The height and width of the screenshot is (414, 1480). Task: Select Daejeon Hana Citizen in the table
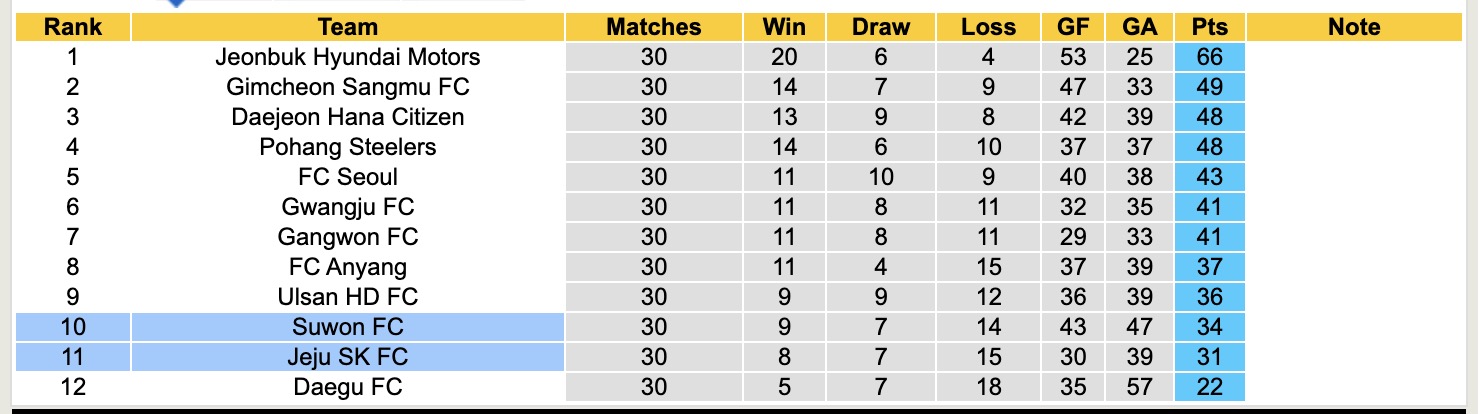tap(347, 117)
